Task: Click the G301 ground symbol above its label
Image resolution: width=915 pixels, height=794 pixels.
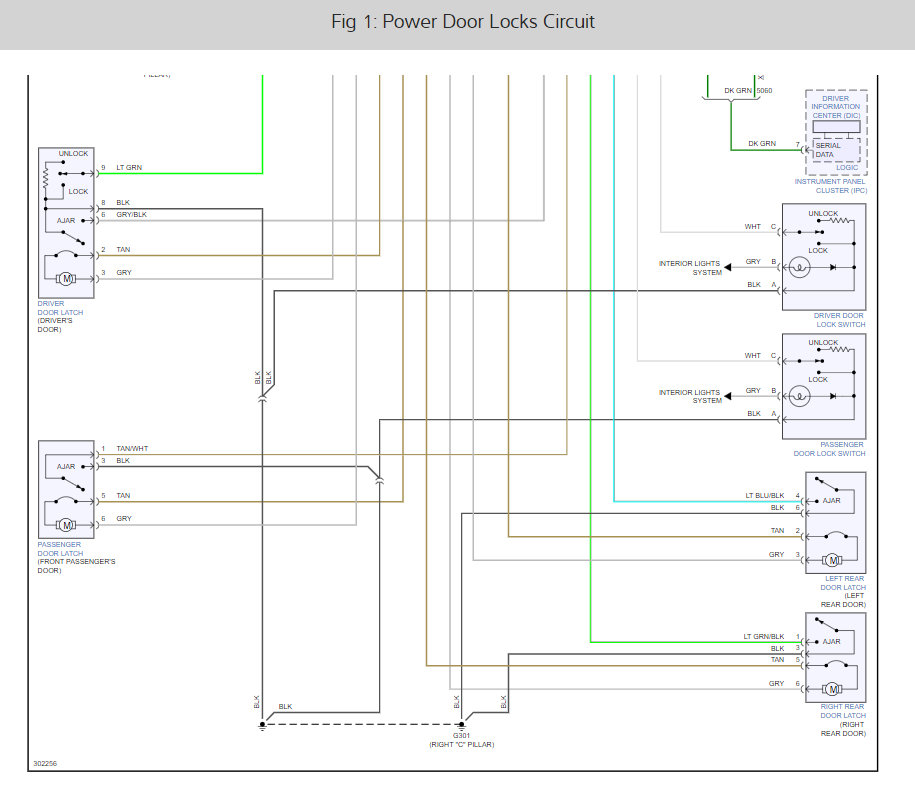Action: tap(462, 726)
